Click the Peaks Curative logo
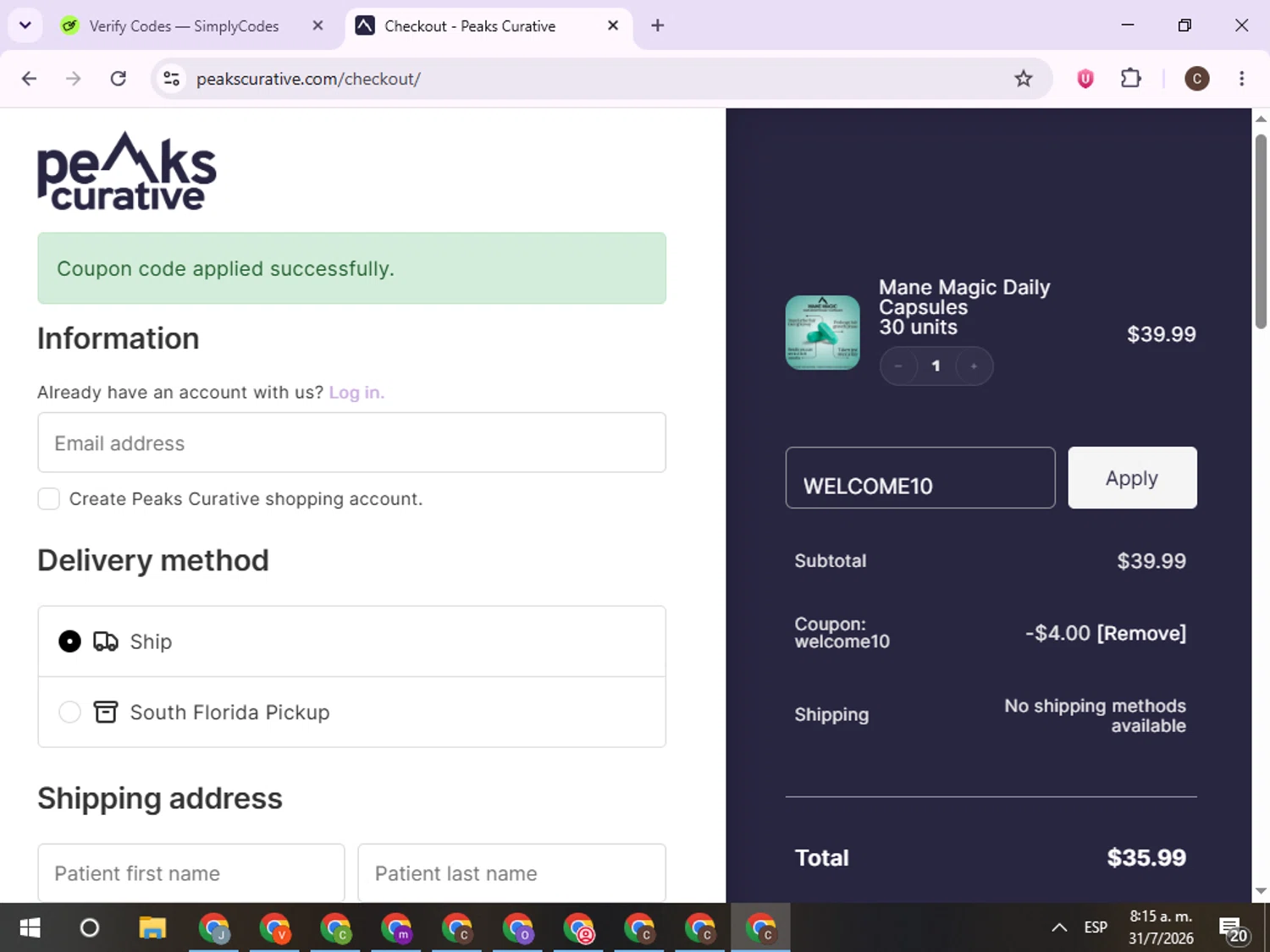 click(x=127, y=171)
